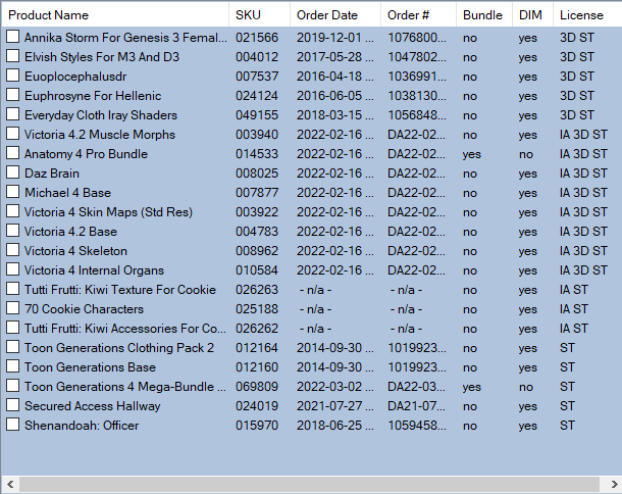Screen dimensions: 622x494
Task: Click the Order Date column header
Action: 335,15
